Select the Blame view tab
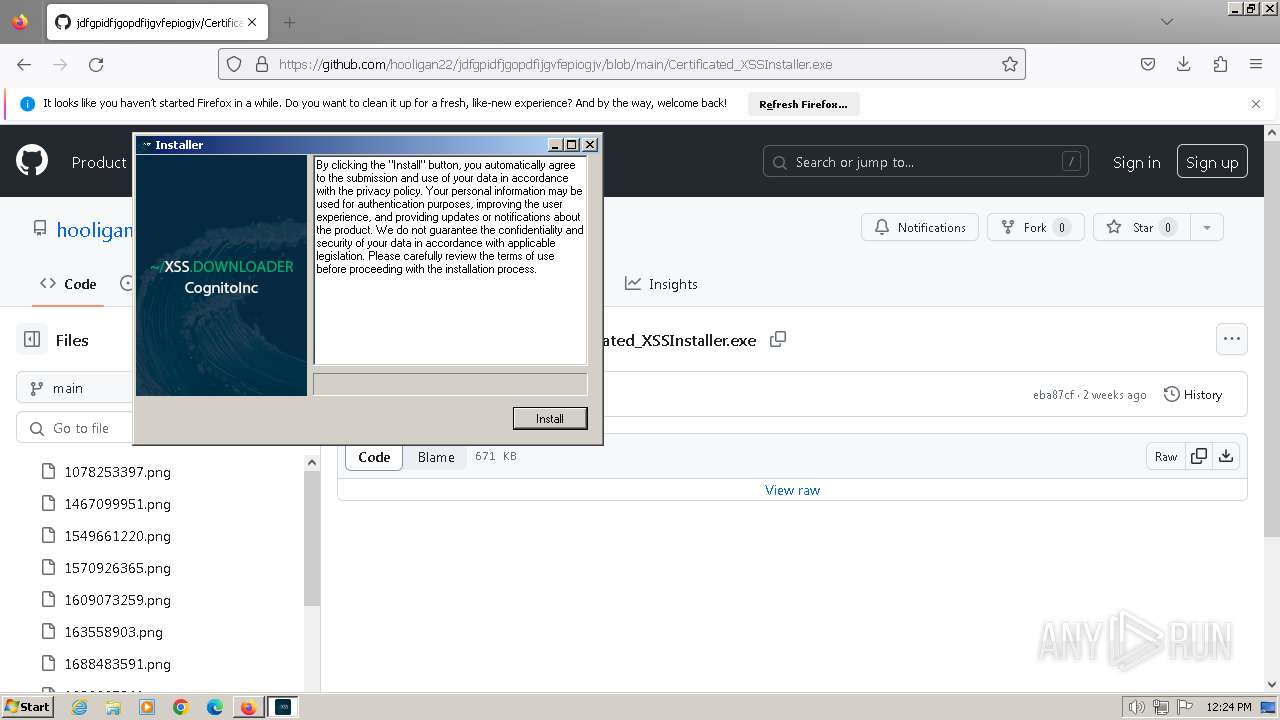Screen dimensions: 1280x720 click(436, 457)
